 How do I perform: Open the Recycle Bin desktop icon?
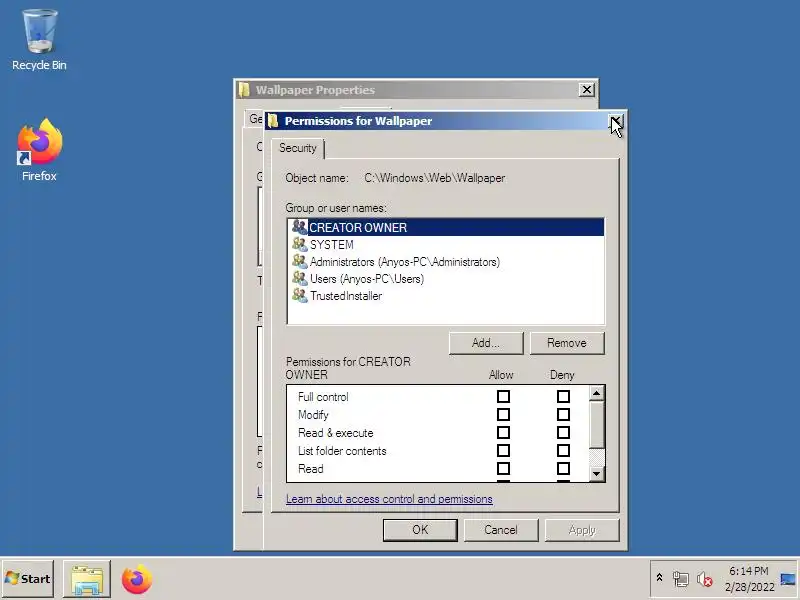[x=39, y=40]
